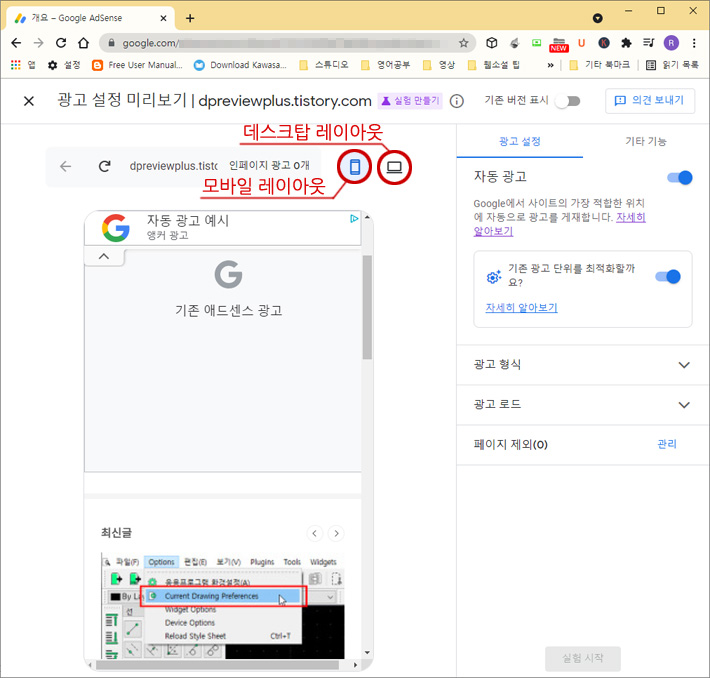The image size is (710, 678).
Task: Open the latest post thumbnail image
Action: pyautogui.click(x=223, y=606)
